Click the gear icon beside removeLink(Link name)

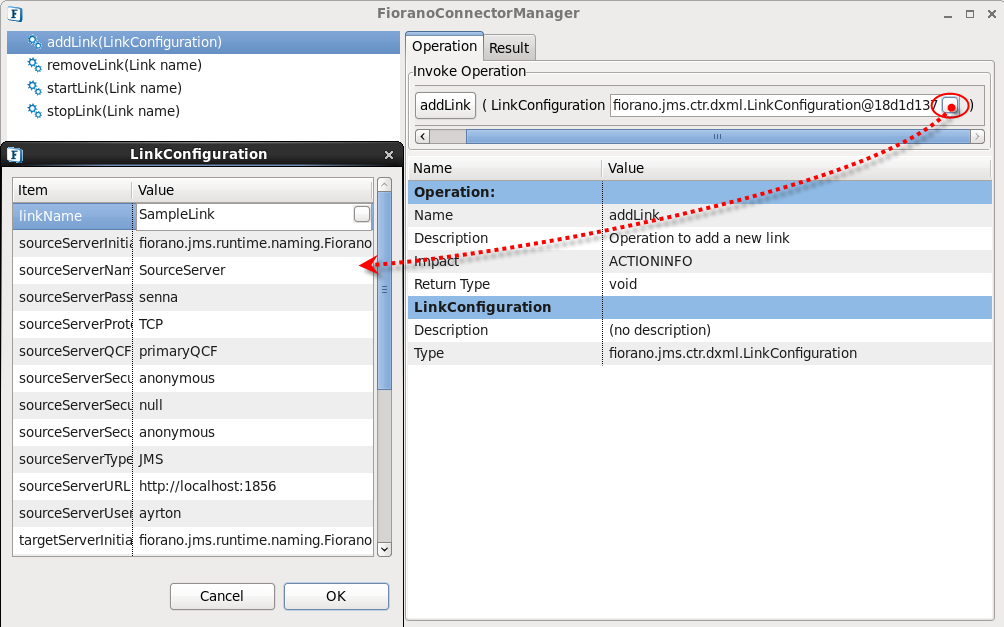pyautogui.click(x=35, y=65)
